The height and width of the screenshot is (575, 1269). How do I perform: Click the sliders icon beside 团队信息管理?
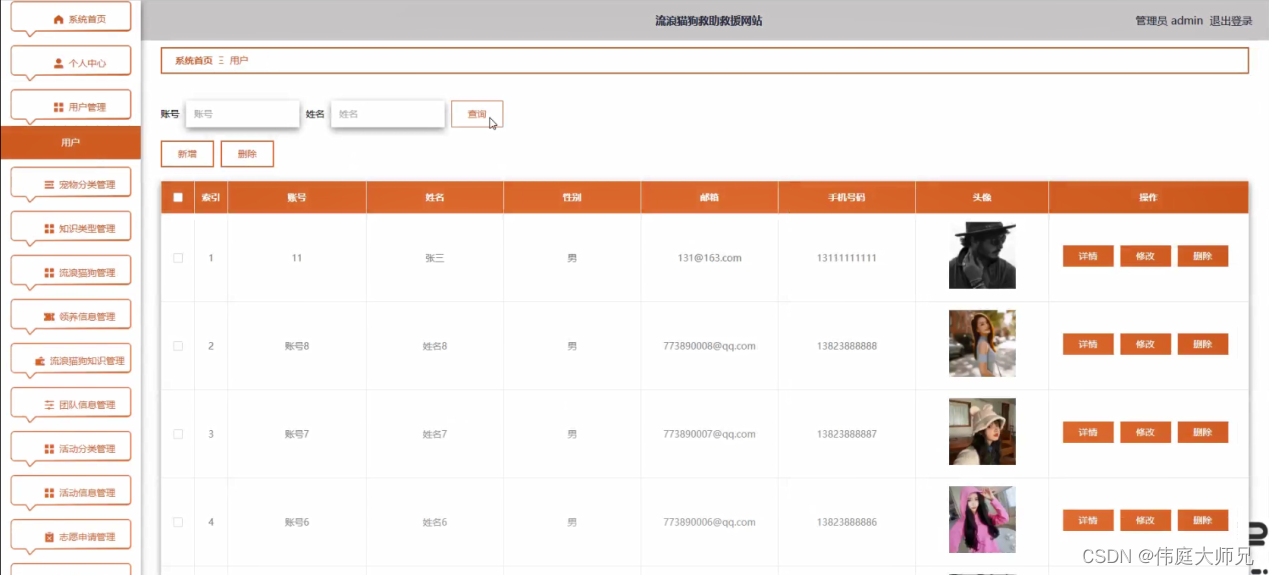coord(49,405)
